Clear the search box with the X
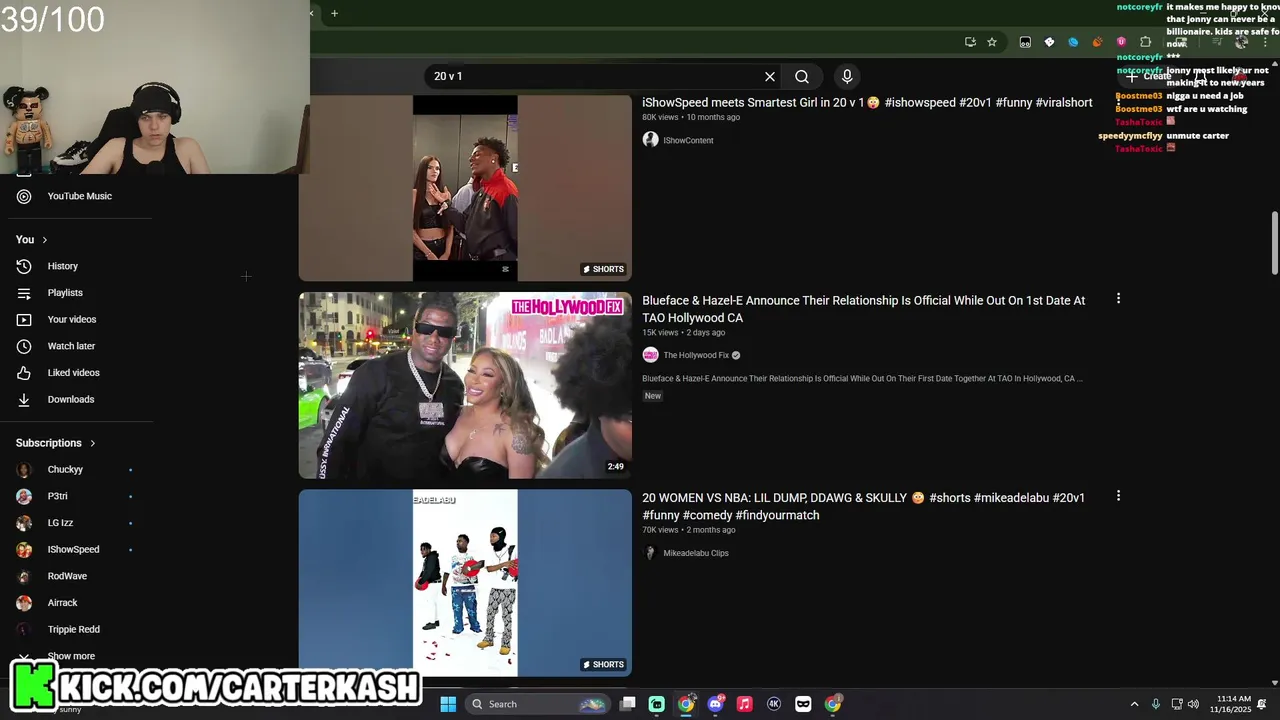This screenshot has width=1280, height=720. [770, 76]
